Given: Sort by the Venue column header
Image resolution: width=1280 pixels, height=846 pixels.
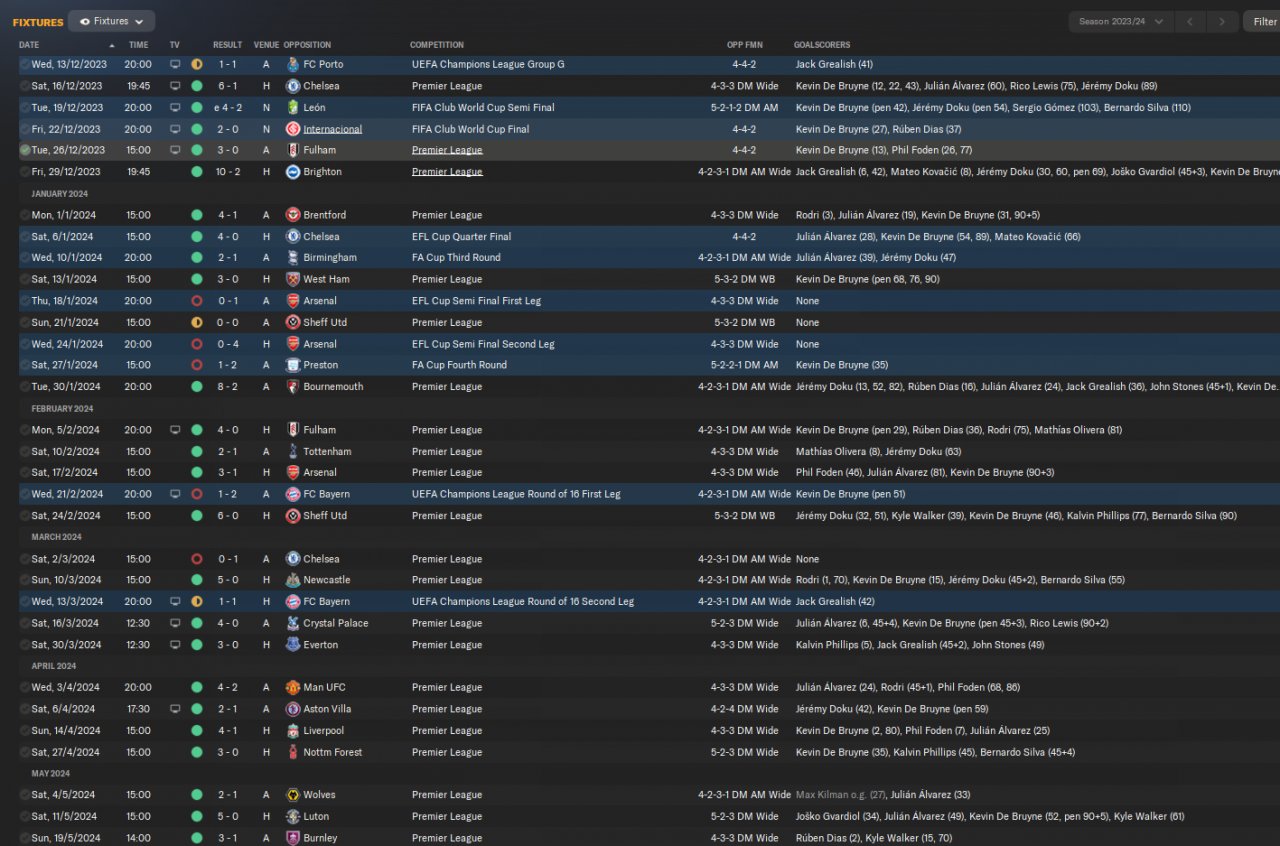Looking at the screenshot, I should [x=266, y=45].
